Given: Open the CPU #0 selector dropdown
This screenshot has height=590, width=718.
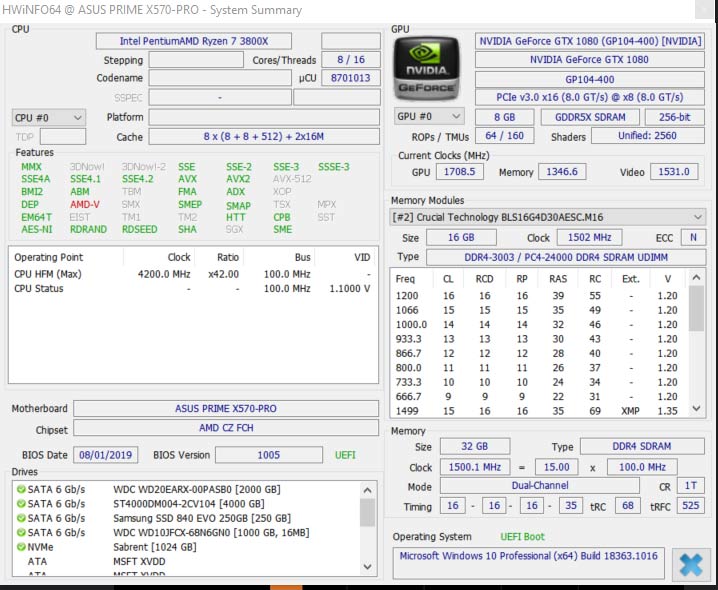Looking at the screenshot, I should 48,117.
